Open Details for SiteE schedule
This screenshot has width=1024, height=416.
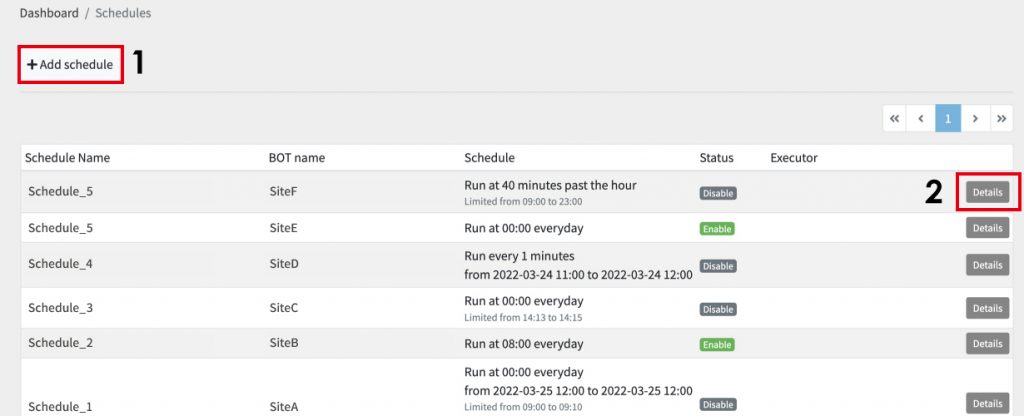tap(987, 228)
